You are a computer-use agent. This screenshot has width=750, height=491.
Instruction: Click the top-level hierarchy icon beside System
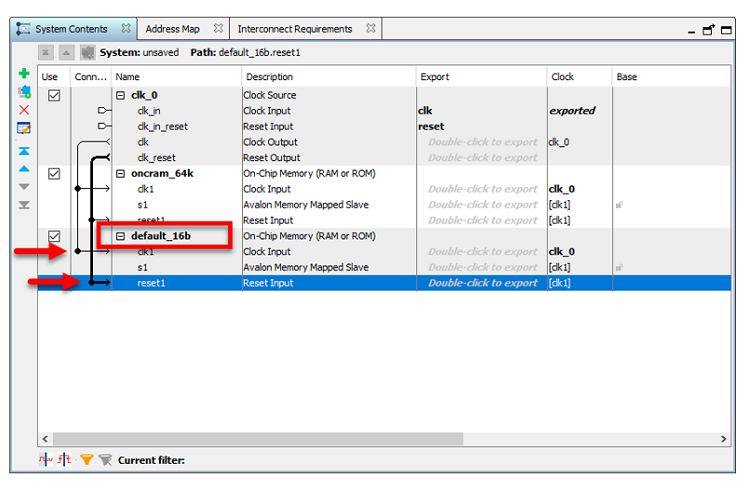tap(45, 53)
